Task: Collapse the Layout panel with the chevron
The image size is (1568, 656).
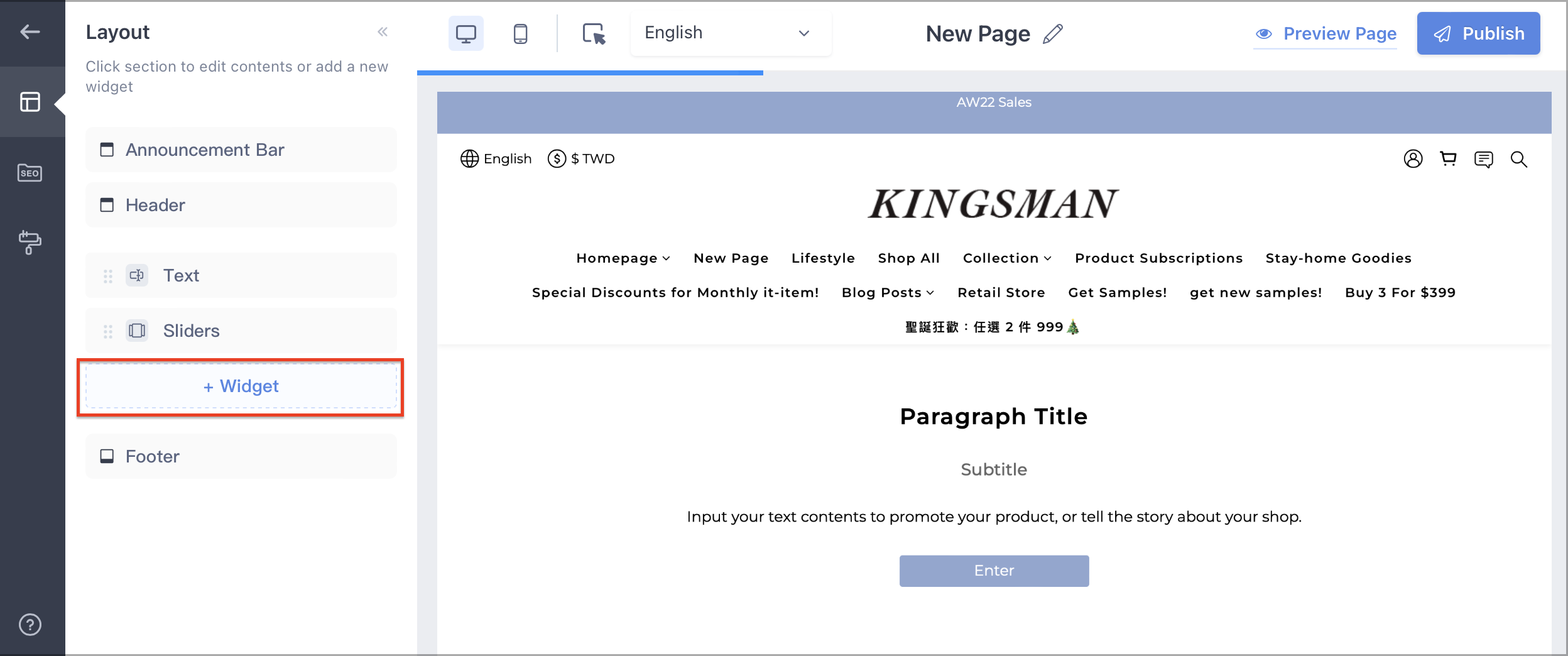Action: coord(383,31)
